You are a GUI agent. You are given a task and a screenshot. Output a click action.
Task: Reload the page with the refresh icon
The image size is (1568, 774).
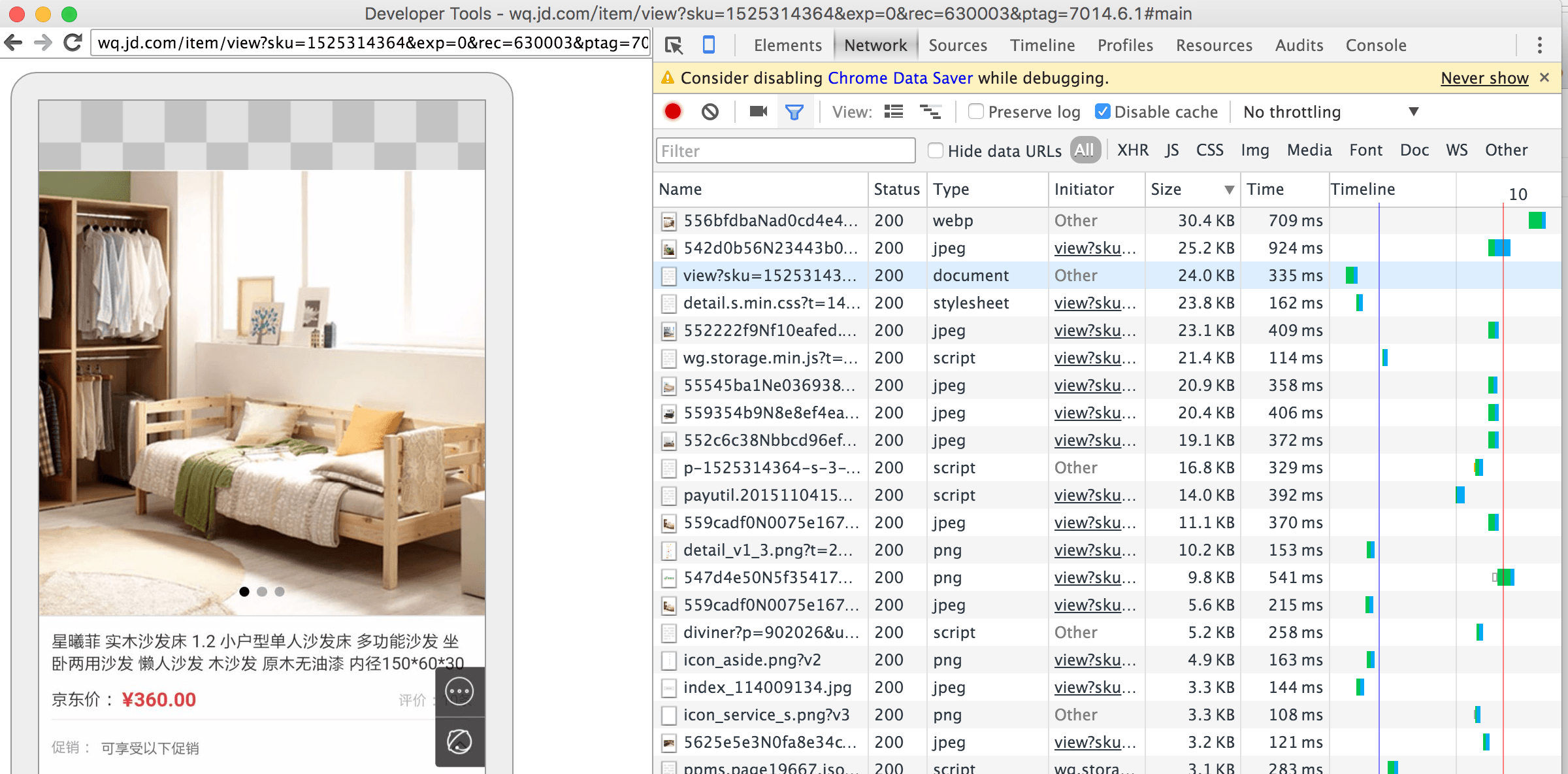point(73,43)
